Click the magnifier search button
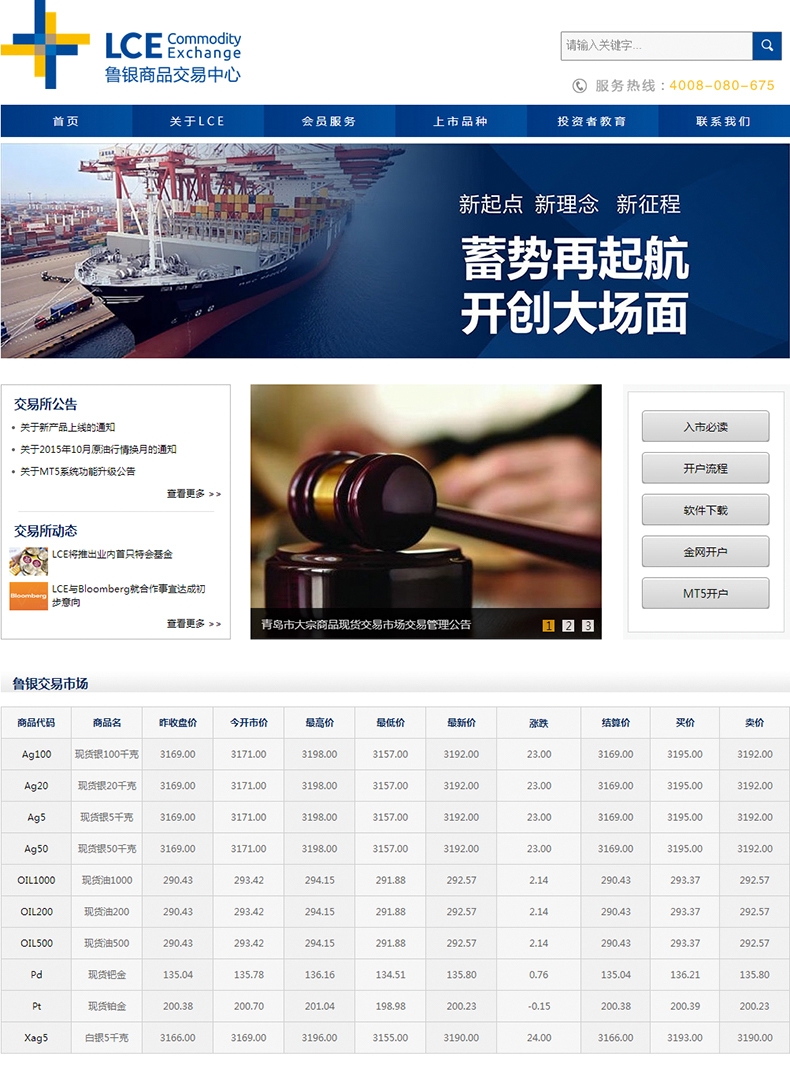The height and width of the screenshot is (1065, 790). point(767,46)
